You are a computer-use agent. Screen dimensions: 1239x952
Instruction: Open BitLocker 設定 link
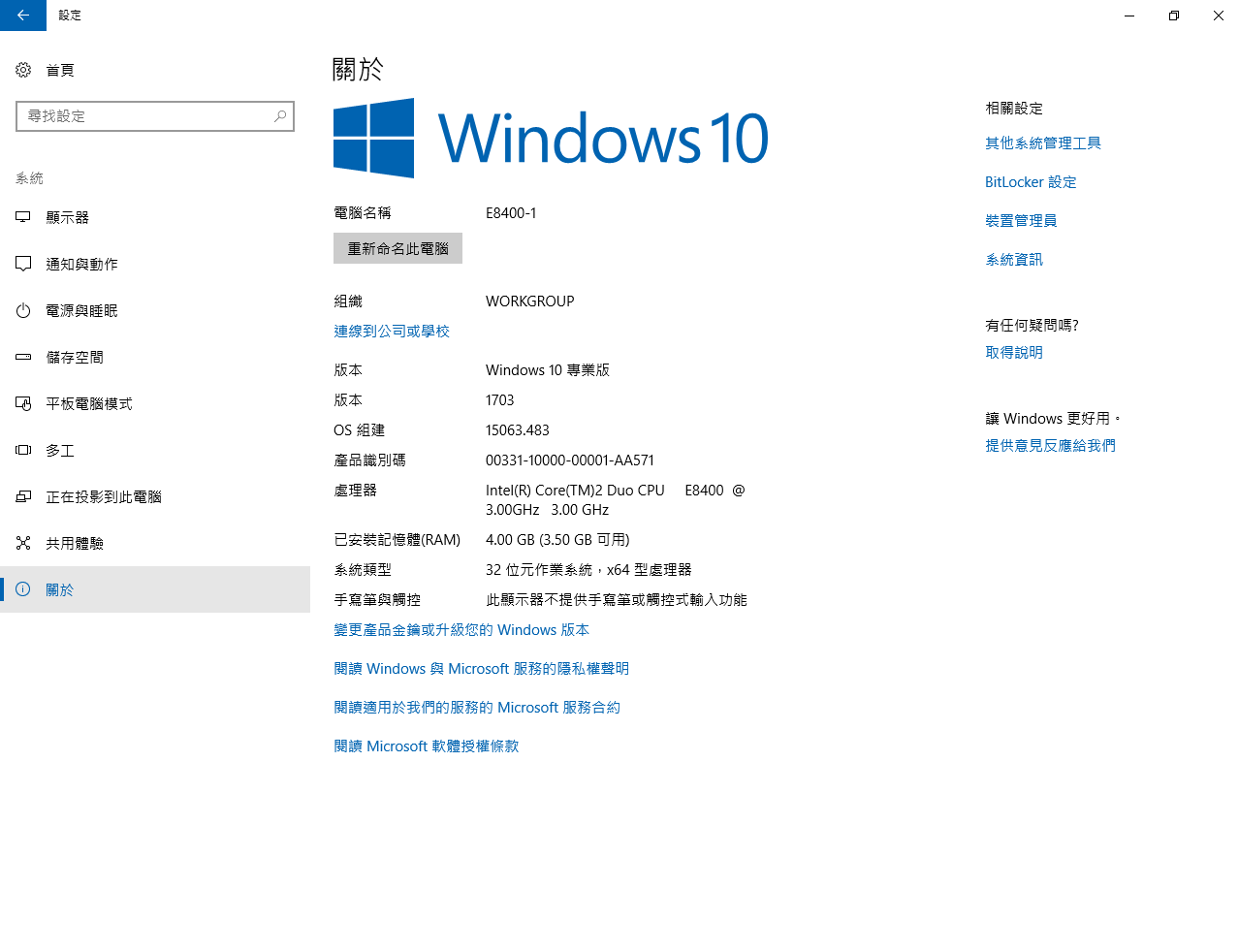tap(1031, 182)
